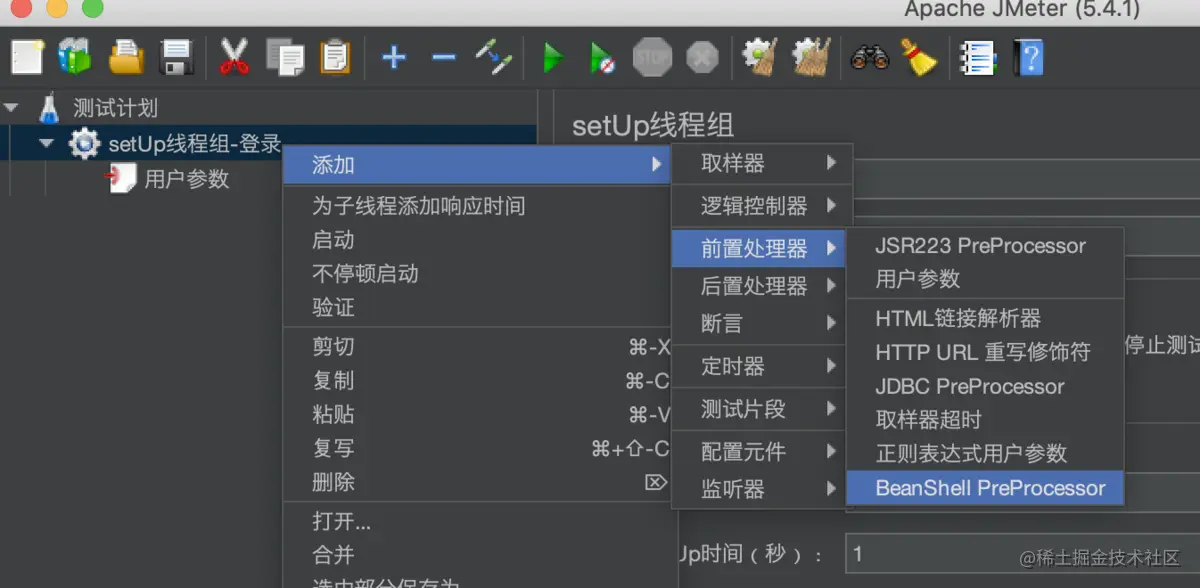Open the 添加 submenu entry
1200x588 pixels.
[x=476, y=164]
